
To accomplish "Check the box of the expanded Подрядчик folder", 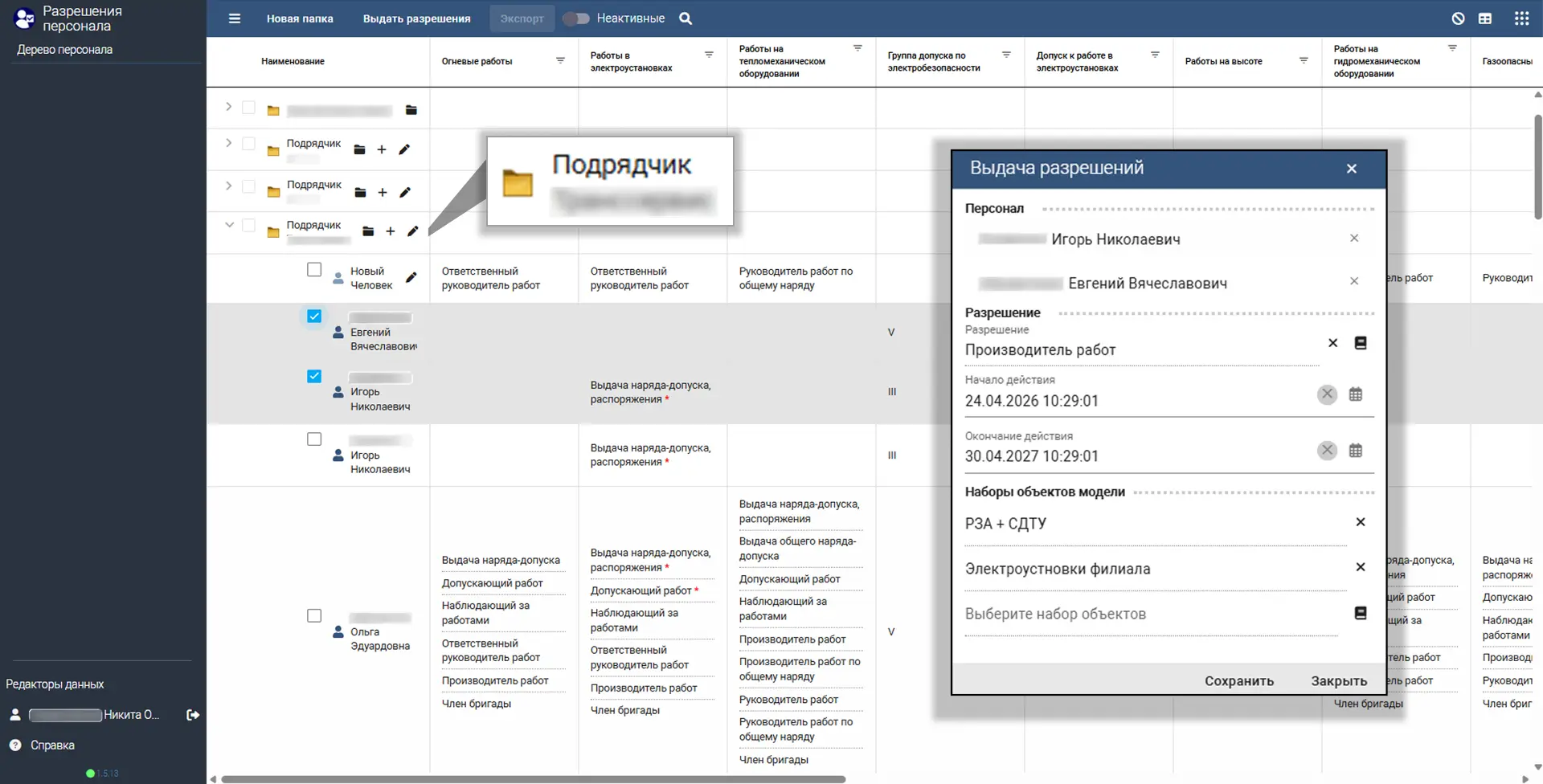I will [x=248, y=226].
